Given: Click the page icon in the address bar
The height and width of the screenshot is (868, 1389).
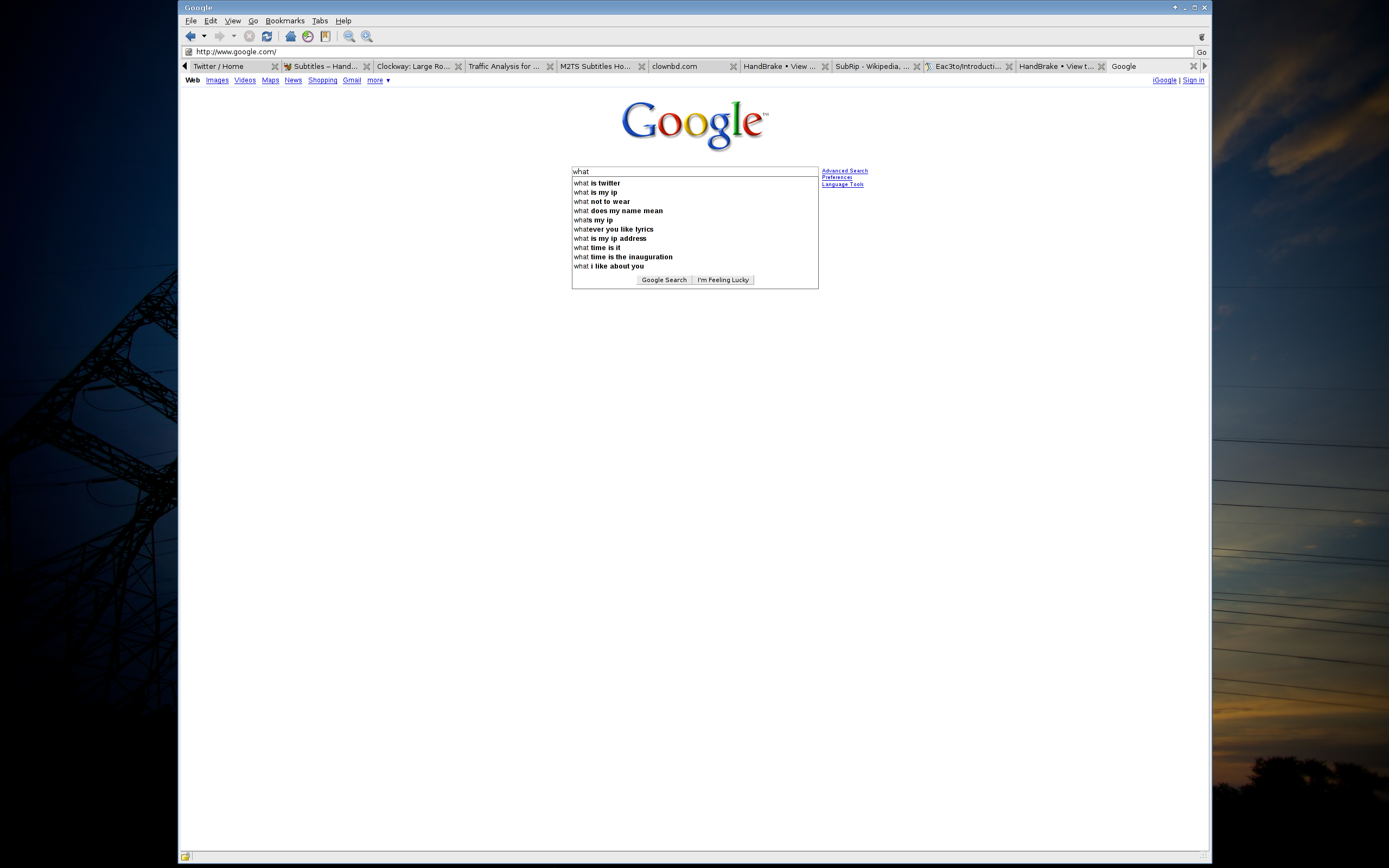Looking at the screenshot, I should (188, 52).
